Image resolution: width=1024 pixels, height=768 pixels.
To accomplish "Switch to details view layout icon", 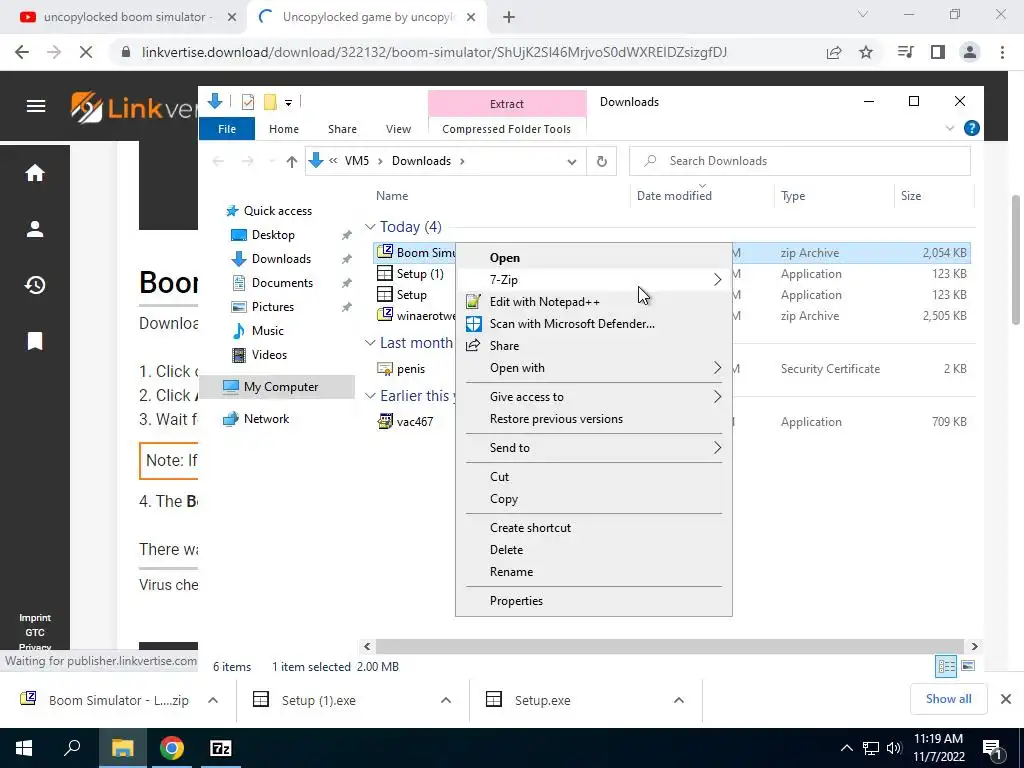I will (x=946, y=666).
